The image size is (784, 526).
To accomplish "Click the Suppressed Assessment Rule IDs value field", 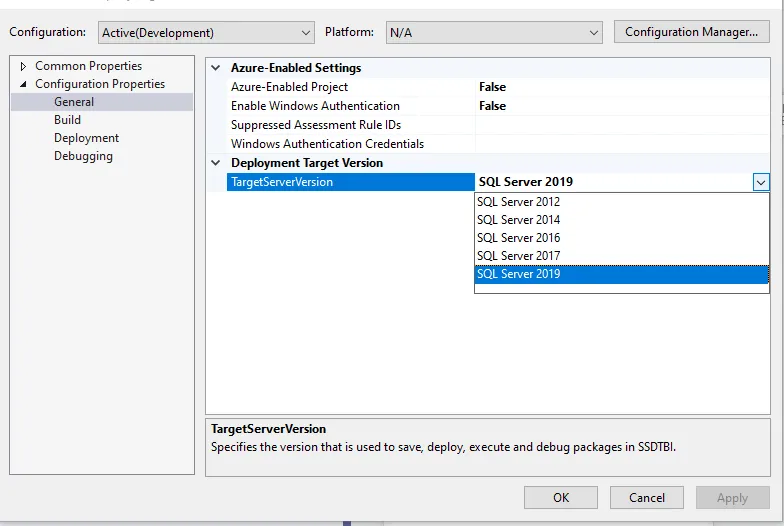I will tap(622, 125).
